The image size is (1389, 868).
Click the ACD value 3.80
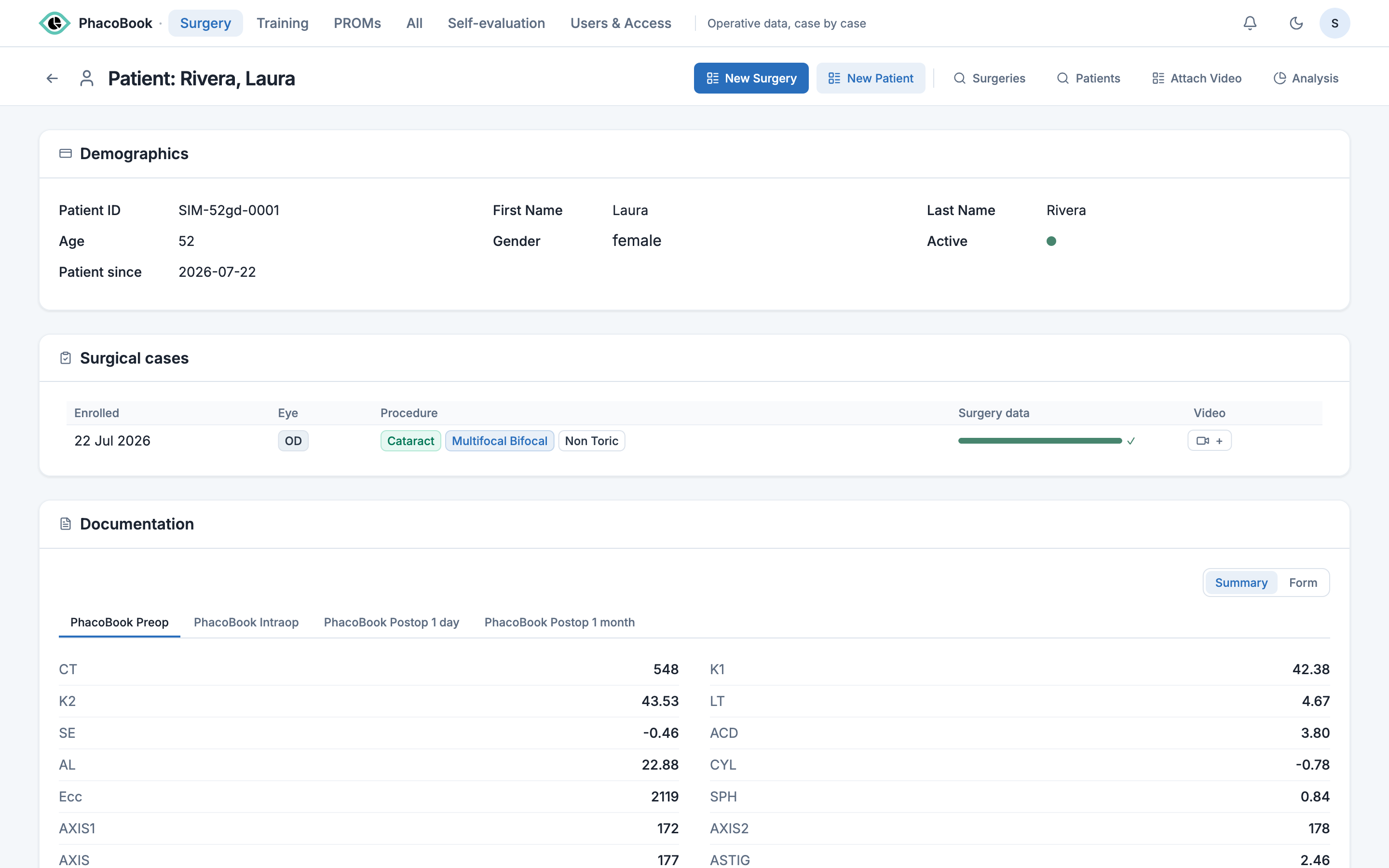(1316, 733)
